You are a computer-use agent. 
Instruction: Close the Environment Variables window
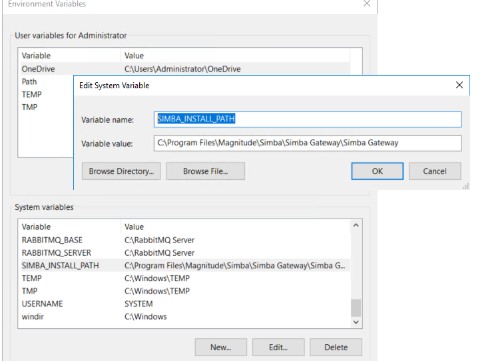367,4
